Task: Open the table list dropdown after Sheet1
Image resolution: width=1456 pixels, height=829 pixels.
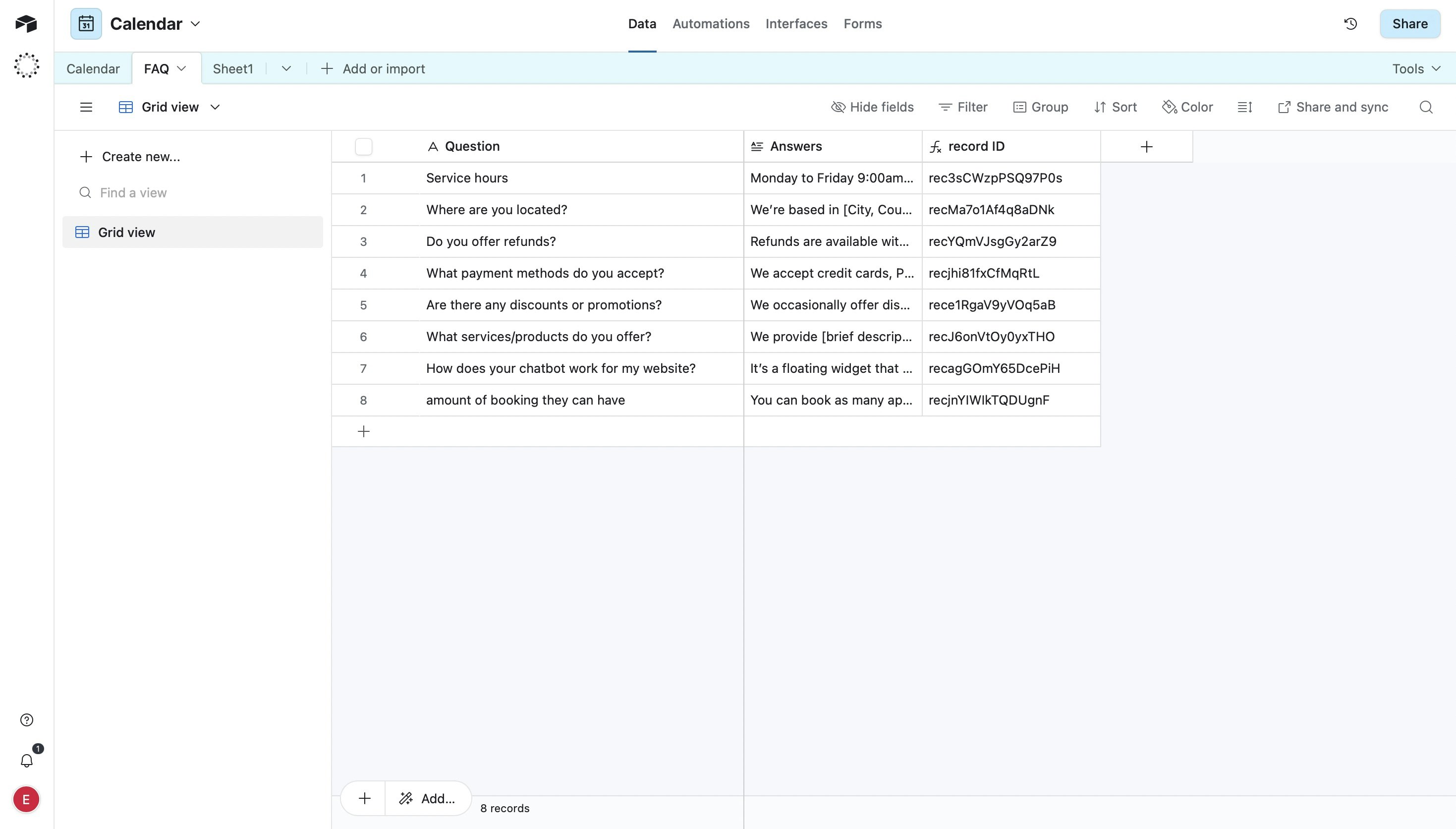Action: pos(286,68)
